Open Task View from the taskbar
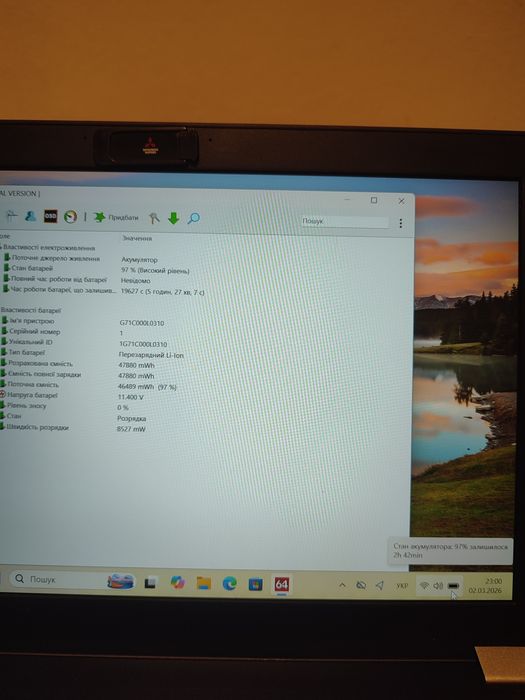The width and height of the screenshot is (525, 700). [x=150, y=583]
